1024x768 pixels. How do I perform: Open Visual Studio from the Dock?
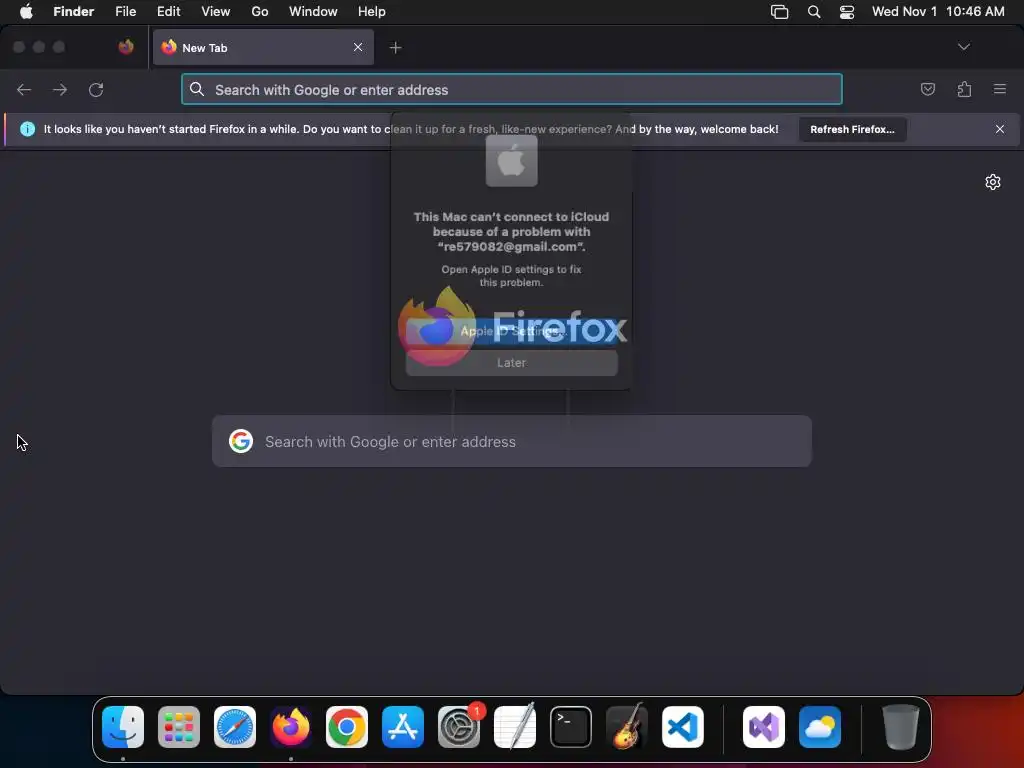tap(764, 727)
